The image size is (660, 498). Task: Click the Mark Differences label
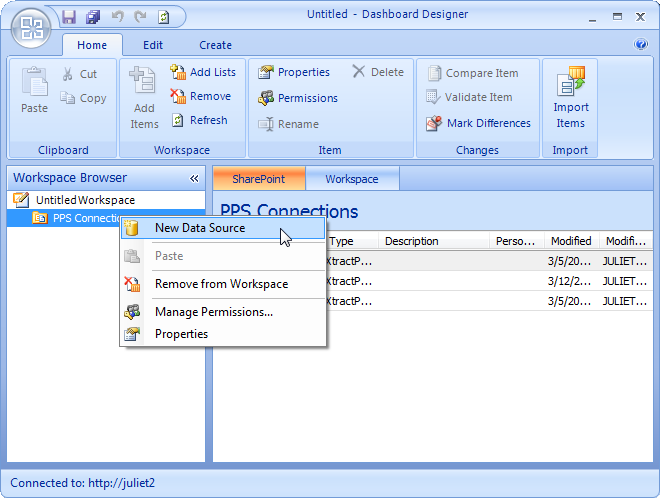click(x=489, y=123)
